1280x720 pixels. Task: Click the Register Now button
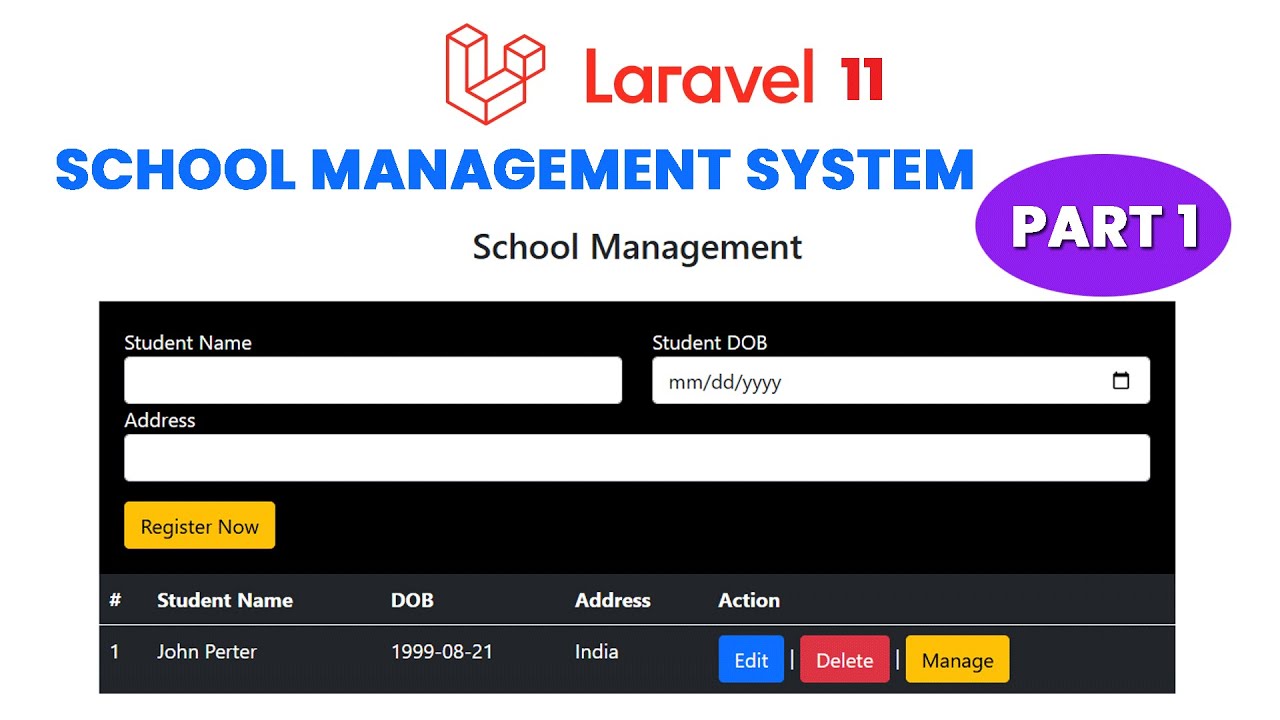(x=199, y=526)
